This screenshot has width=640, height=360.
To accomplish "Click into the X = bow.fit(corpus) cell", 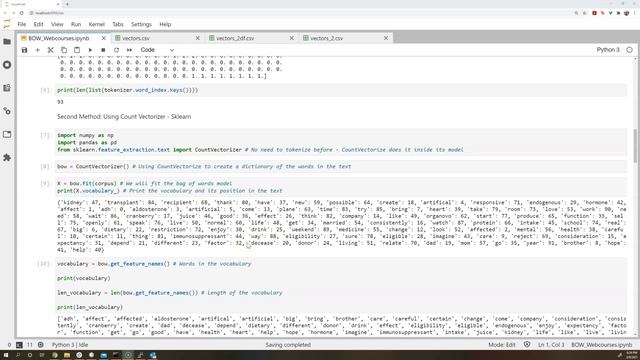I will (341, 187).
